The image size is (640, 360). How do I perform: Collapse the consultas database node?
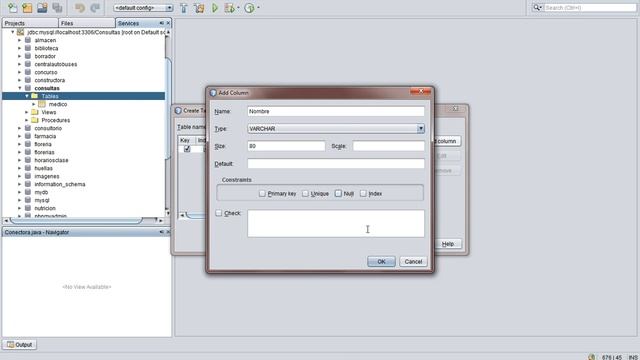(20, 88)
